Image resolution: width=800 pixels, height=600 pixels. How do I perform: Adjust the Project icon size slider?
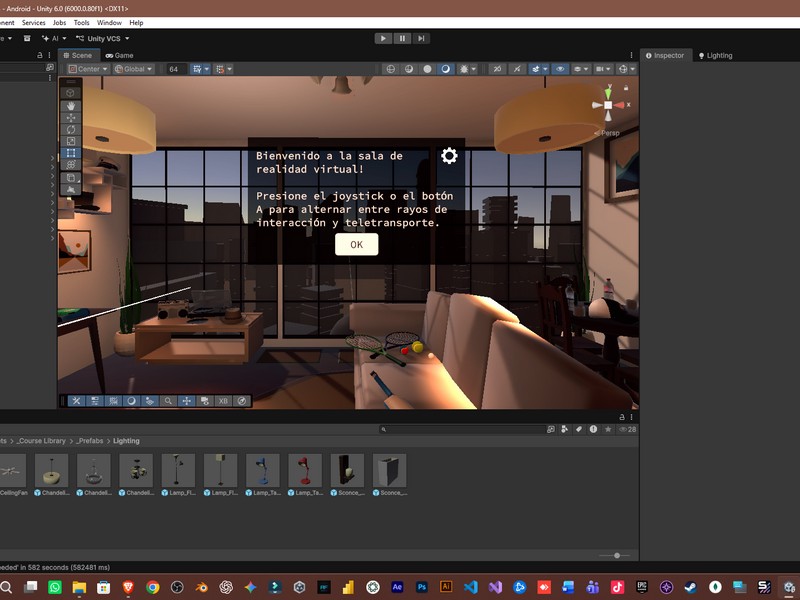615,555
